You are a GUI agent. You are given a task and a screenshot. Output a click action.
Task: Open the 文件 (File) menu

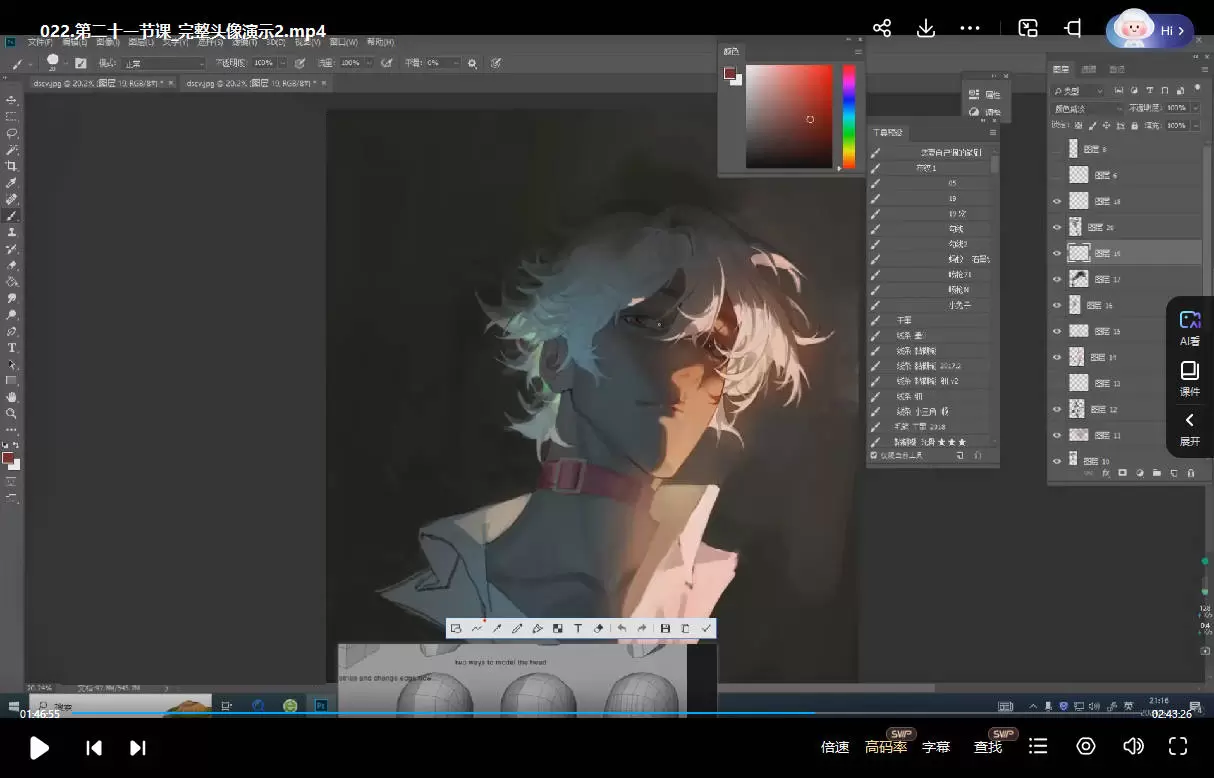[39, 42]
